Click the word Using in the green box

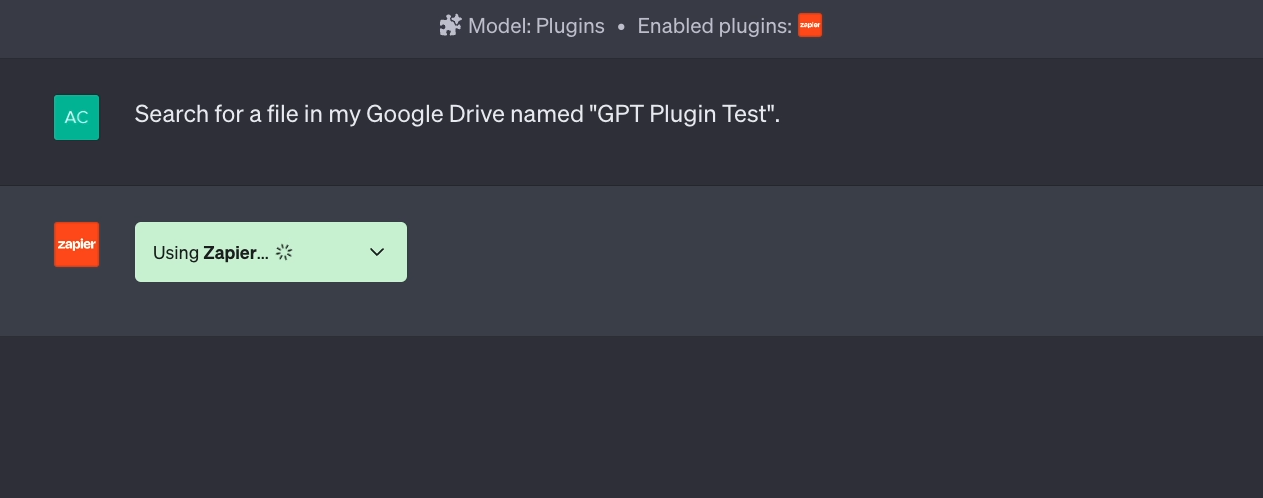click(176, 253)
